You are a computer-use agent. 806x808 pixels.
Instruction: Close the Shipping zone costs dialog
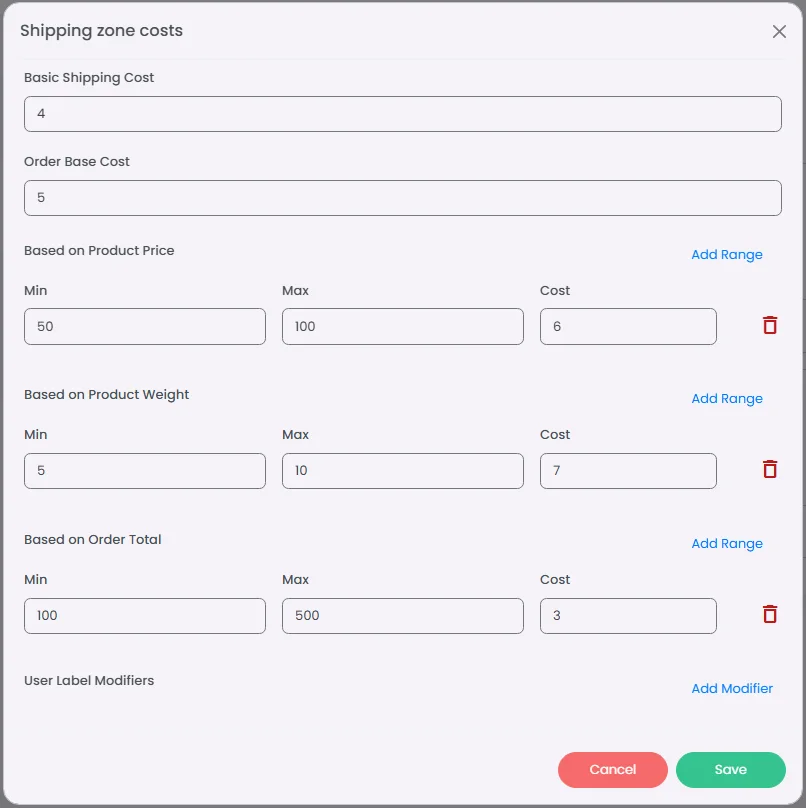coord(779,31)
